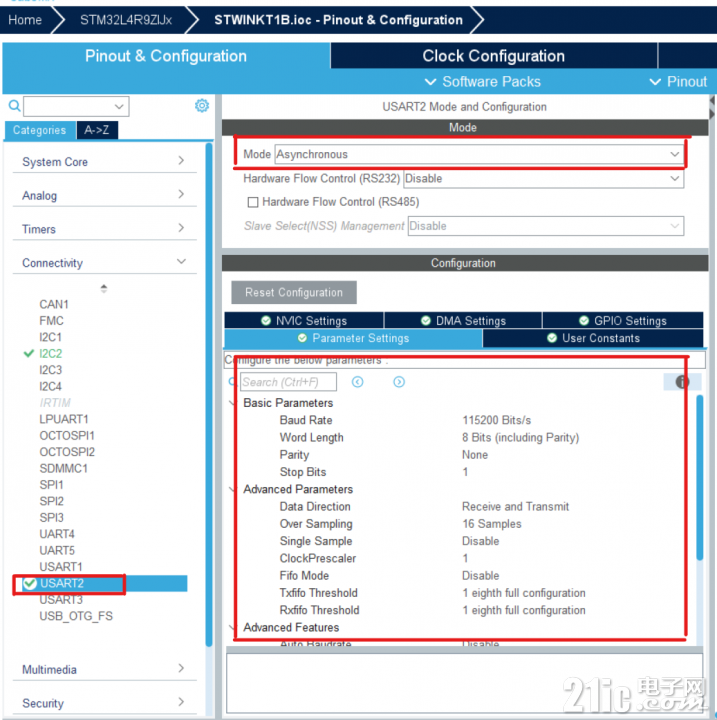Open the Pinout menu
717x720 pixels.
(678, 82)
